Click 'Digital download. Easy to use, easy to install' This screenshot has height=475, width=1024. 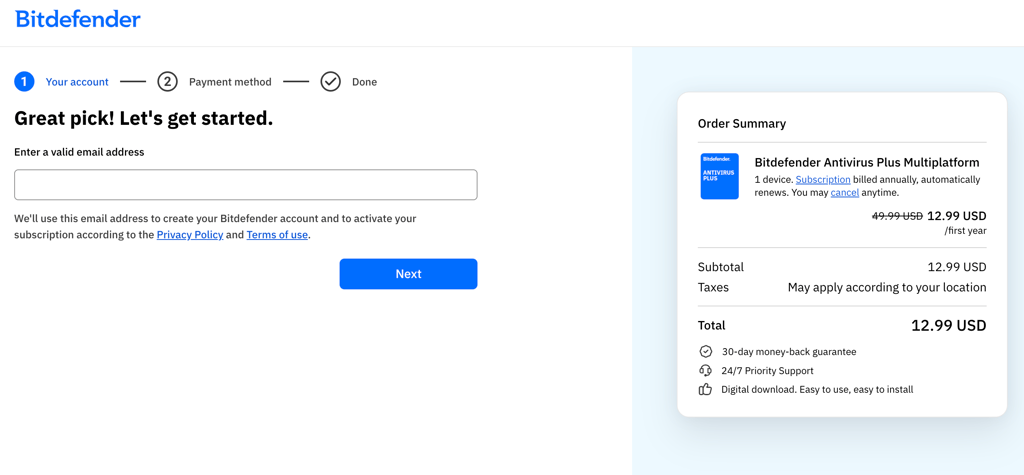click(817, 389)
